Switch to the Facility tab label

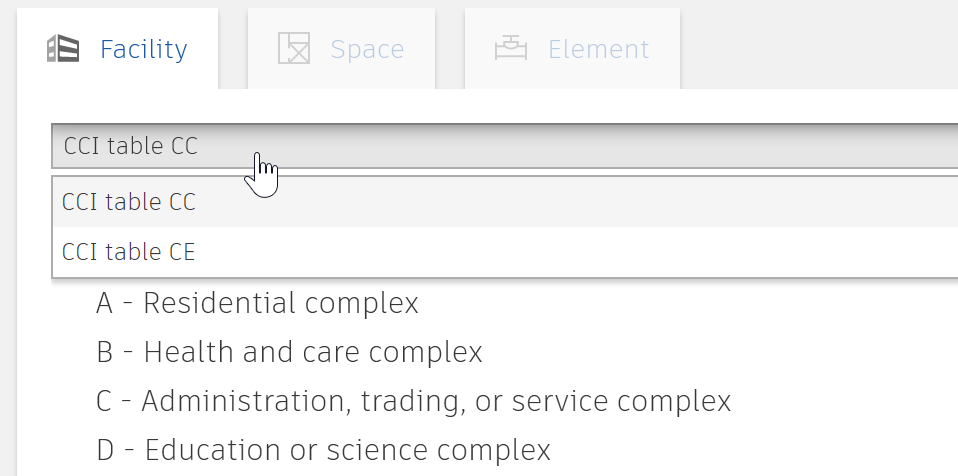tap(144, 49)
